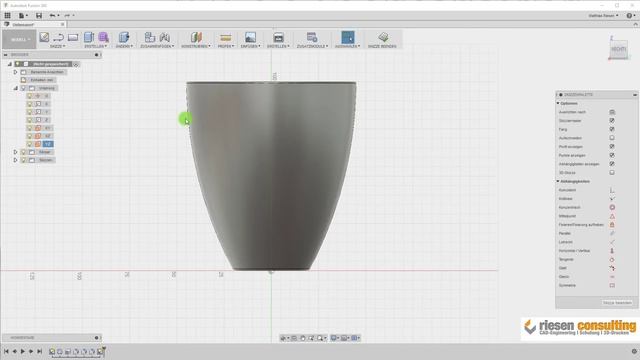
Task: Click the Koinzident constraint icon
Action: [612, 190]
